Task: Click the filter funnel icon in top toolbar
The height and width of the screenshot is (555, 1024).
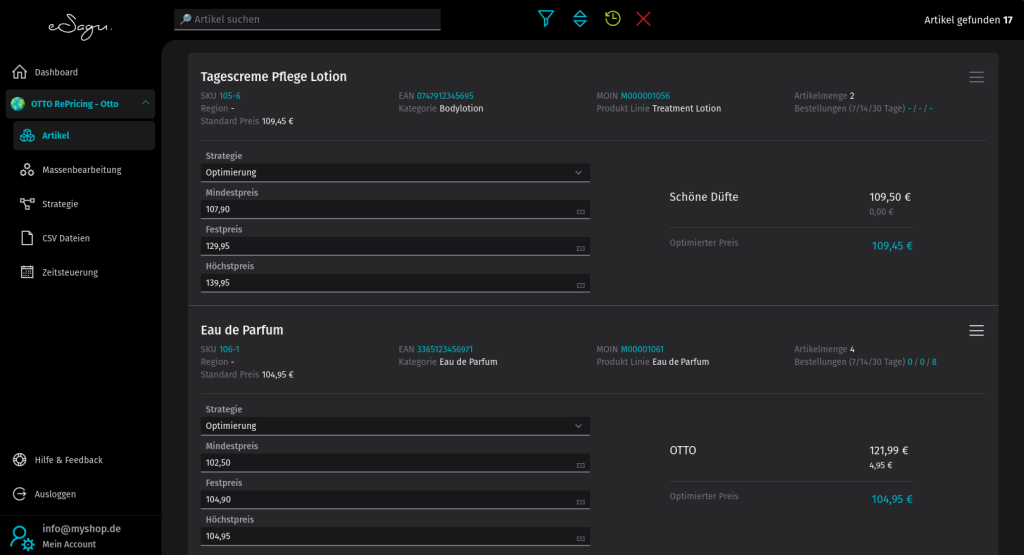Action: point(545,19)
